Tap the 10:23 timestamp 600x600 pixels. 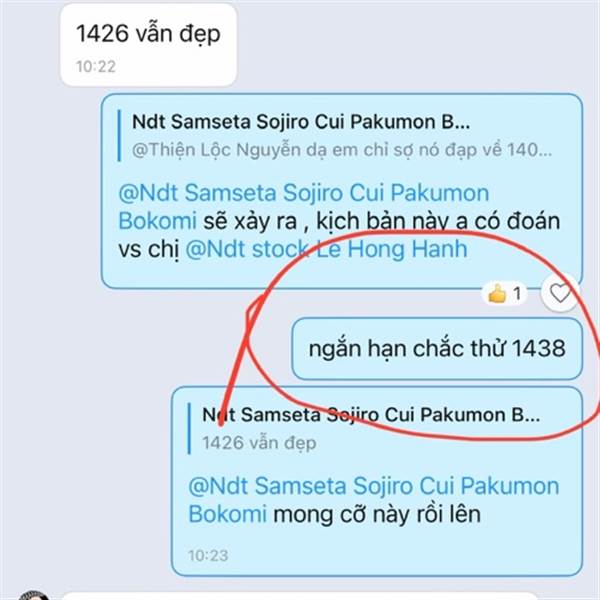coord(208,556)
